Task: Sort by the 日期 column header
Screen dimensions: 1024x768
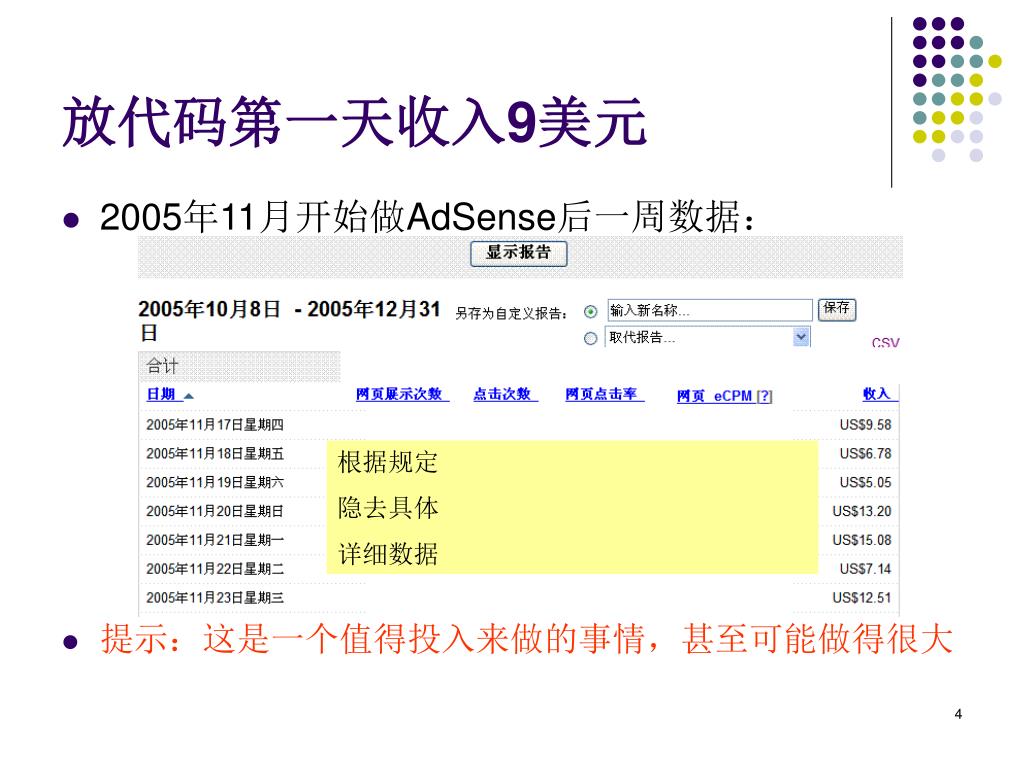Action: click(161, 394)
